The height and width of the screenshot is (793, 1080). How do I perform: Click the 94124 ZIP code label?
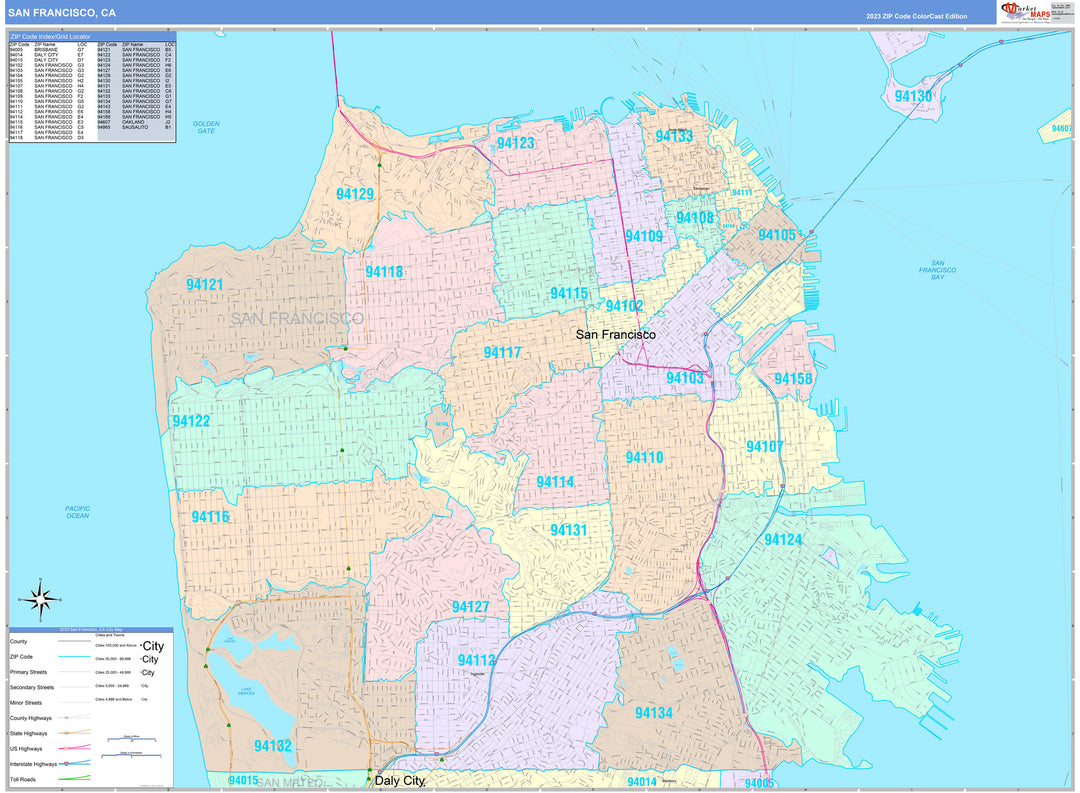coord(783,540)
